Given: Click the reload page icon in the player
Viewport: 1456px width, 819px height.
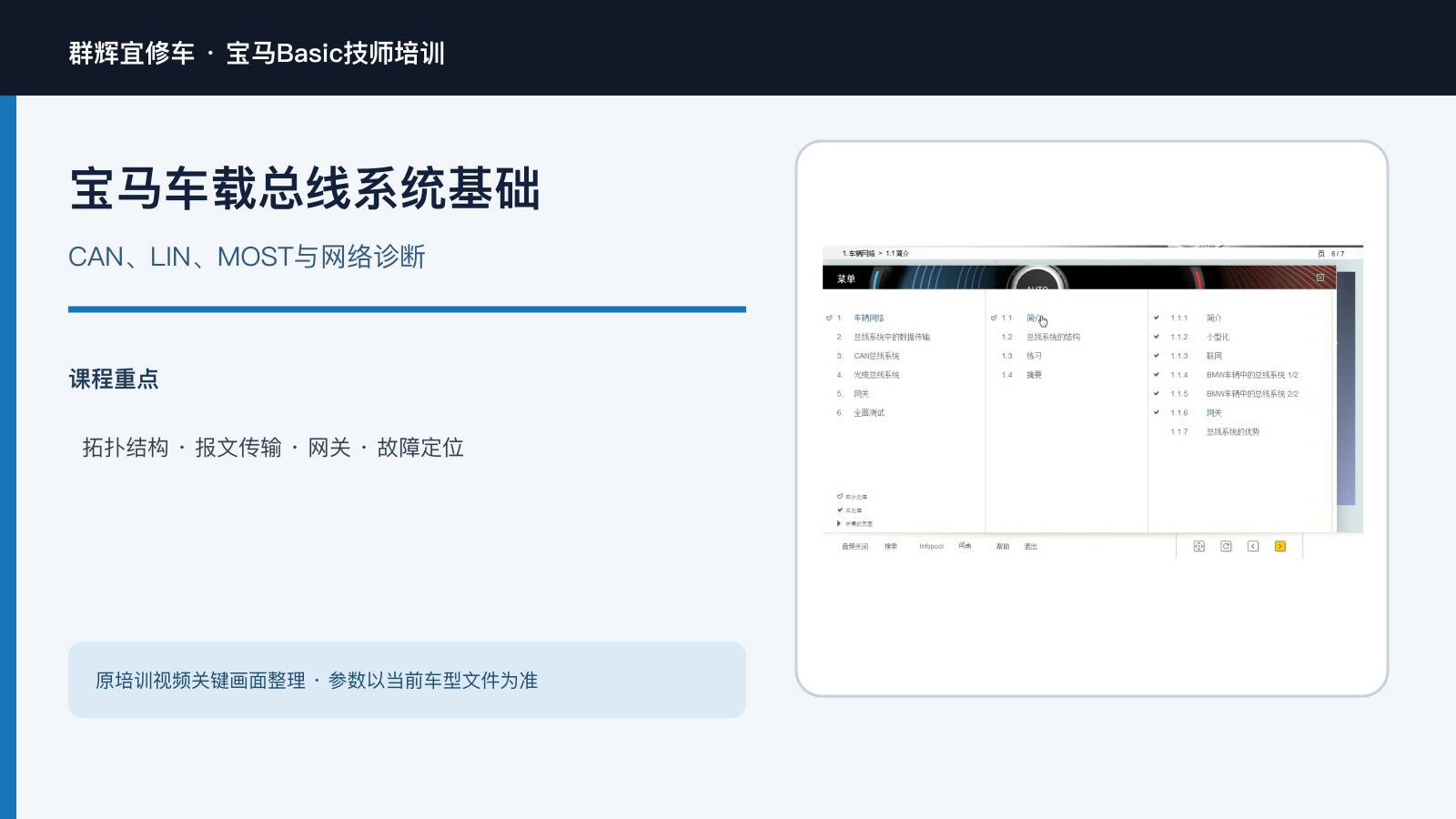Looking at the screenshot, I should click(1226, 546).
